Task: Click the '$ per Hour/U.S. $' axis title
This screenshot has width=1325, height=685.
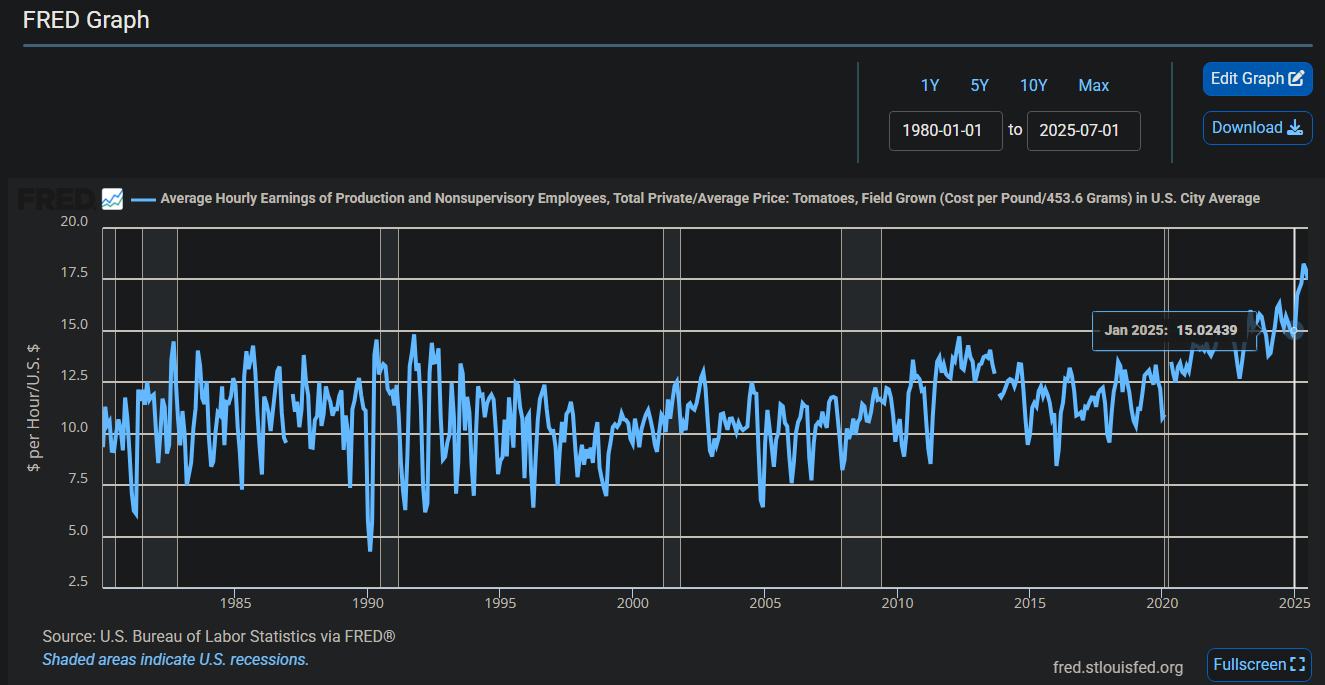Action: pos(34,407)
